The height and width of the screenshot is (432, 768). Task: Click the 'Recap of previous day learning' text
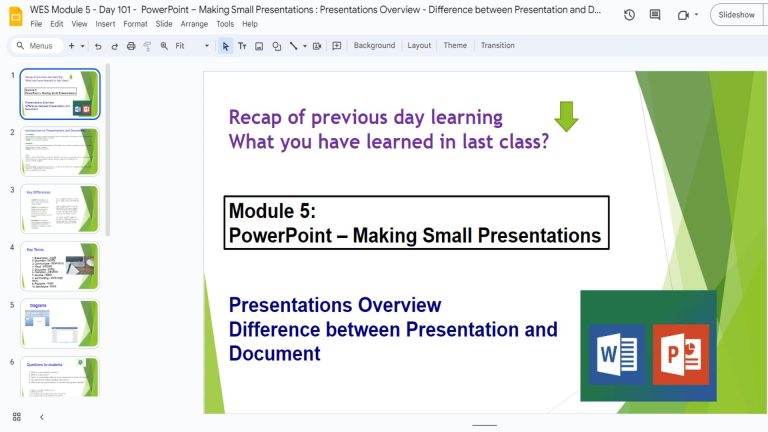[365, 118]
